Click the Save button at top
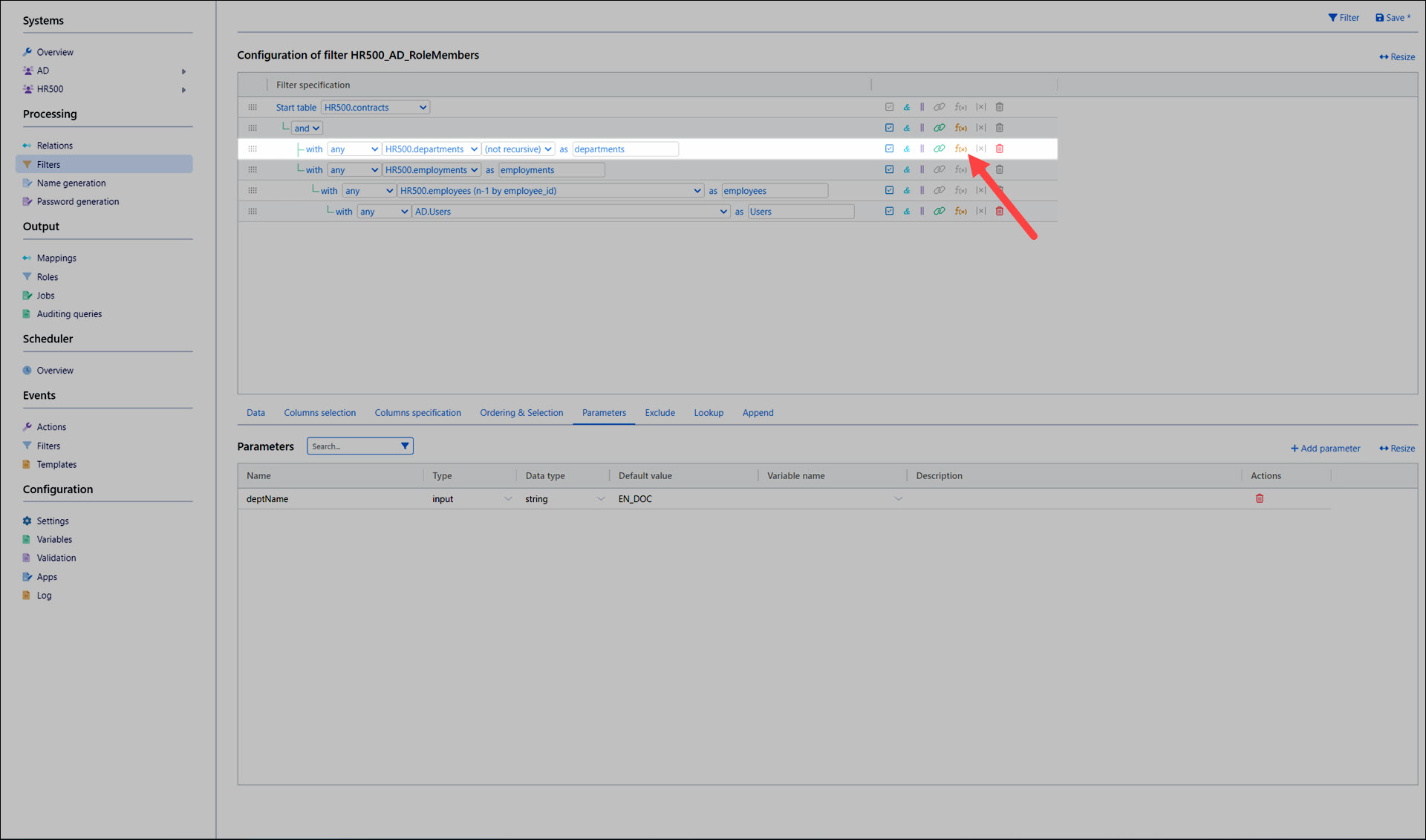Screen dimensions: 1426x840 pyautogui.click(x=1393, y=18)
